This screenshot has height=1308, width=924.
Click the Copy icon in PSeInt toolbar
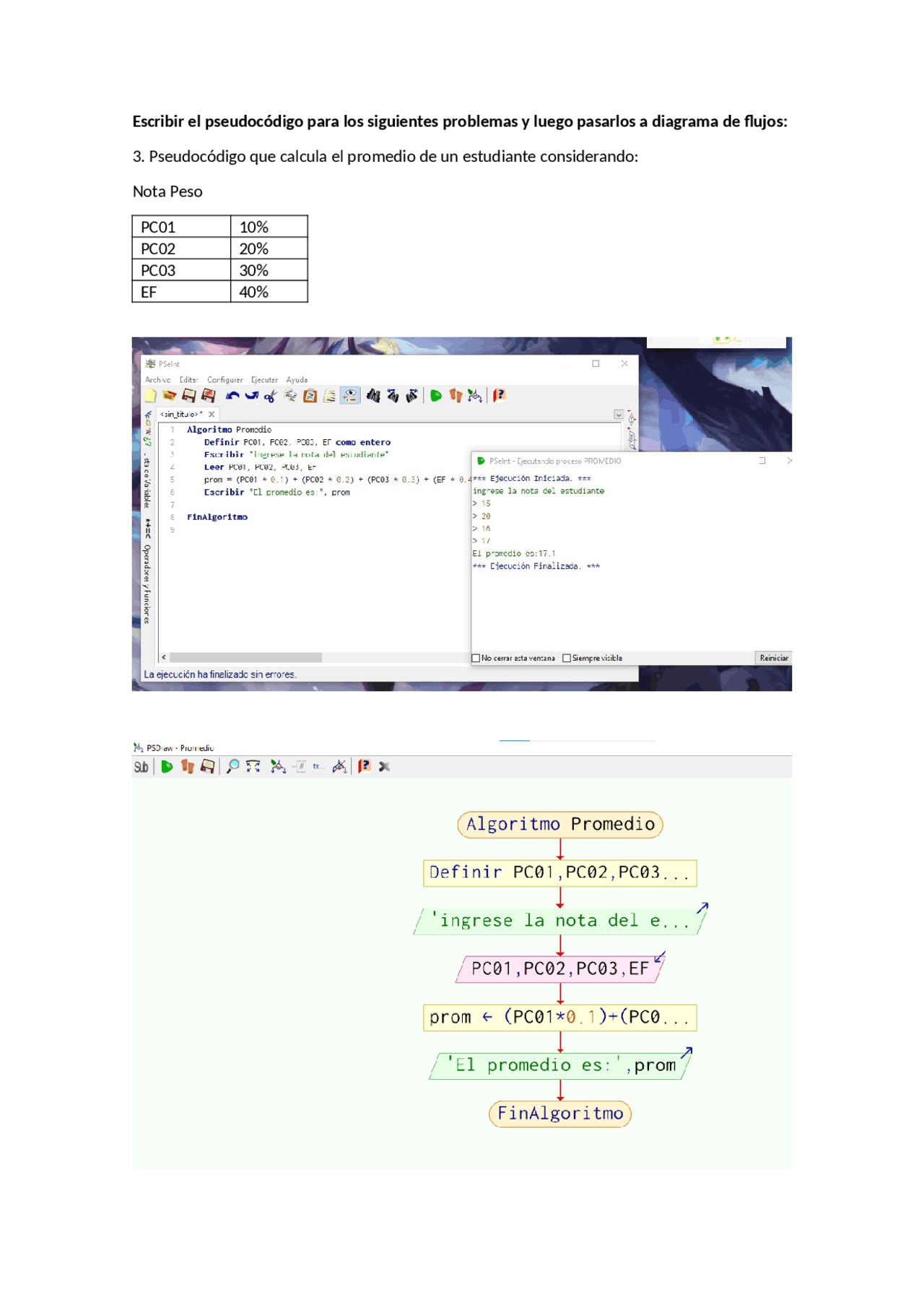pos(290,396)
